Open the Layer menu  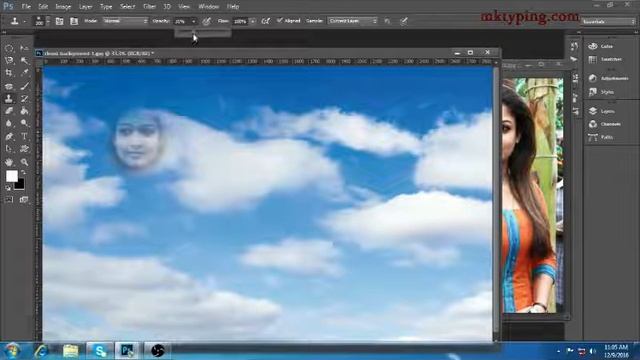tap(85, 7)
